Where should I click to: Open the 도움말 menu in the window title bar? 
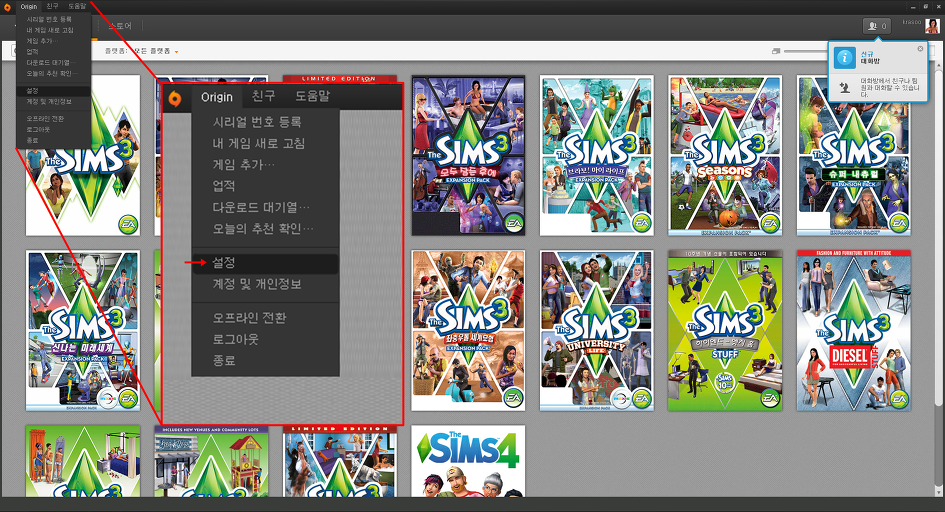77,6
